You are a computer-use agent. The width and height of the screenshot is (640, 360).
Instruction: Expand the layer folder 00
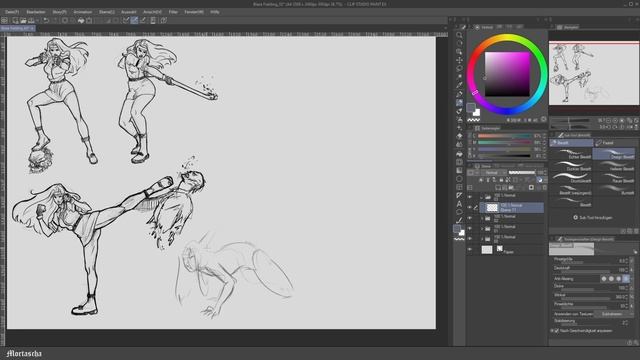(482, 239)
